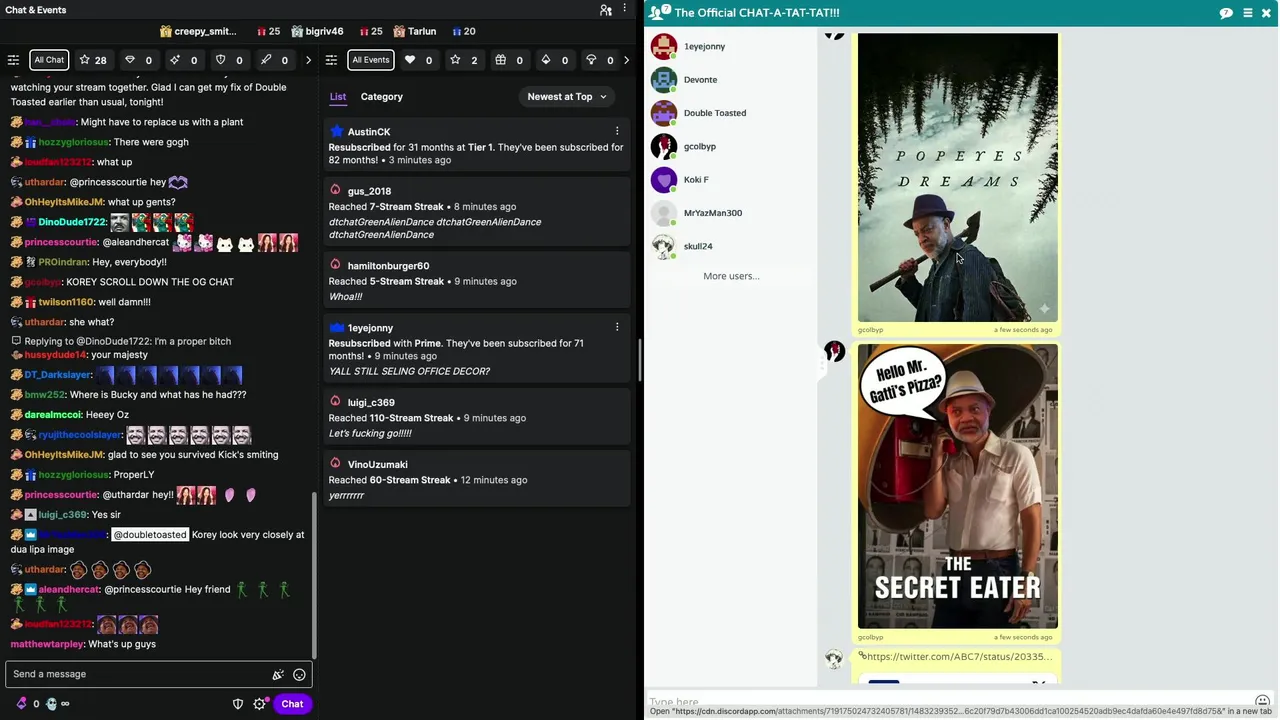The height and width of the screenshot is (720, 1280).
Task: Toggle the sparkle chat filter showing 0
Action: (183, 60)
